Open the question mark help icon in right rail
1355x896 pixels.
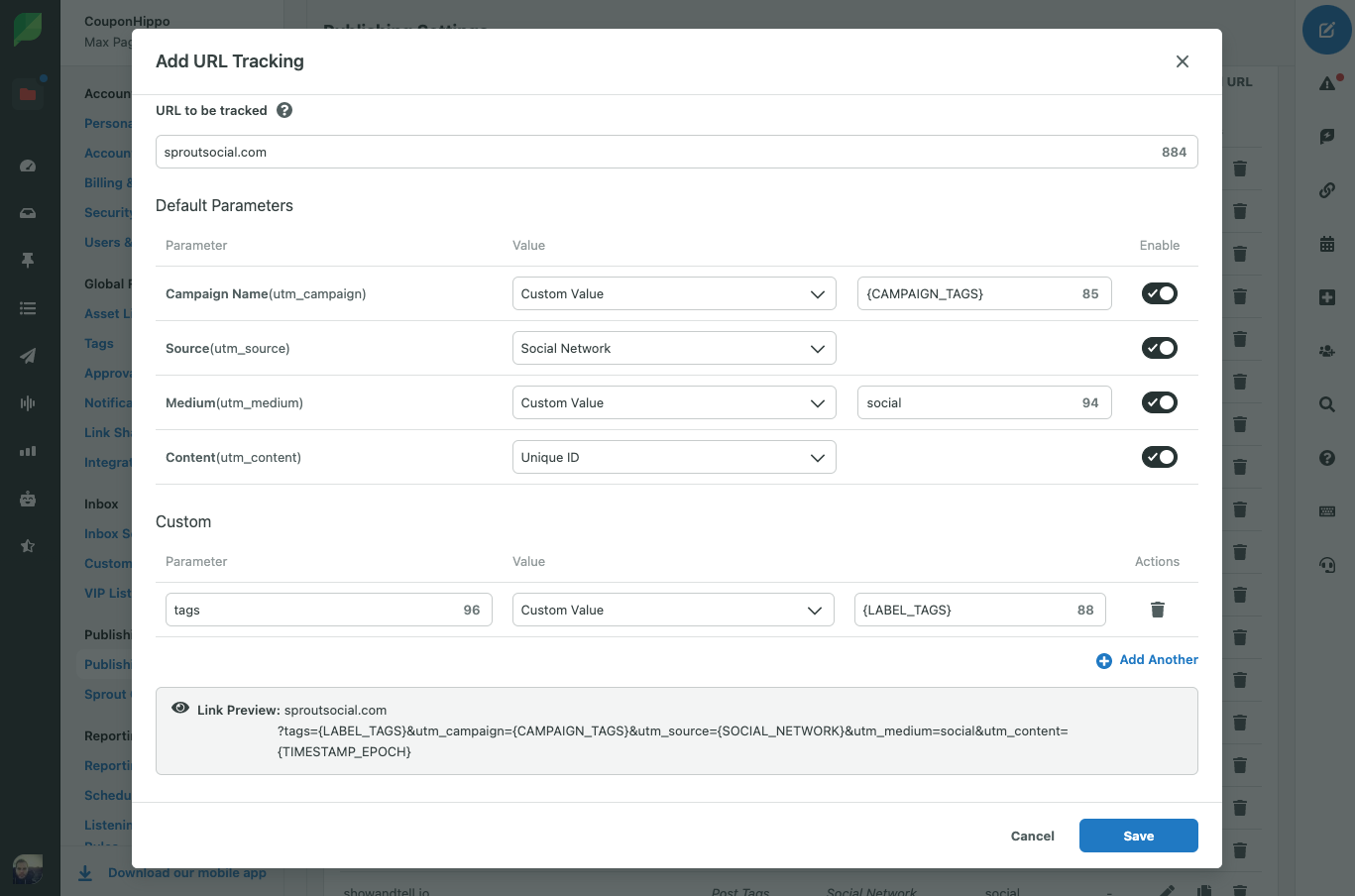pos(1327,458)
